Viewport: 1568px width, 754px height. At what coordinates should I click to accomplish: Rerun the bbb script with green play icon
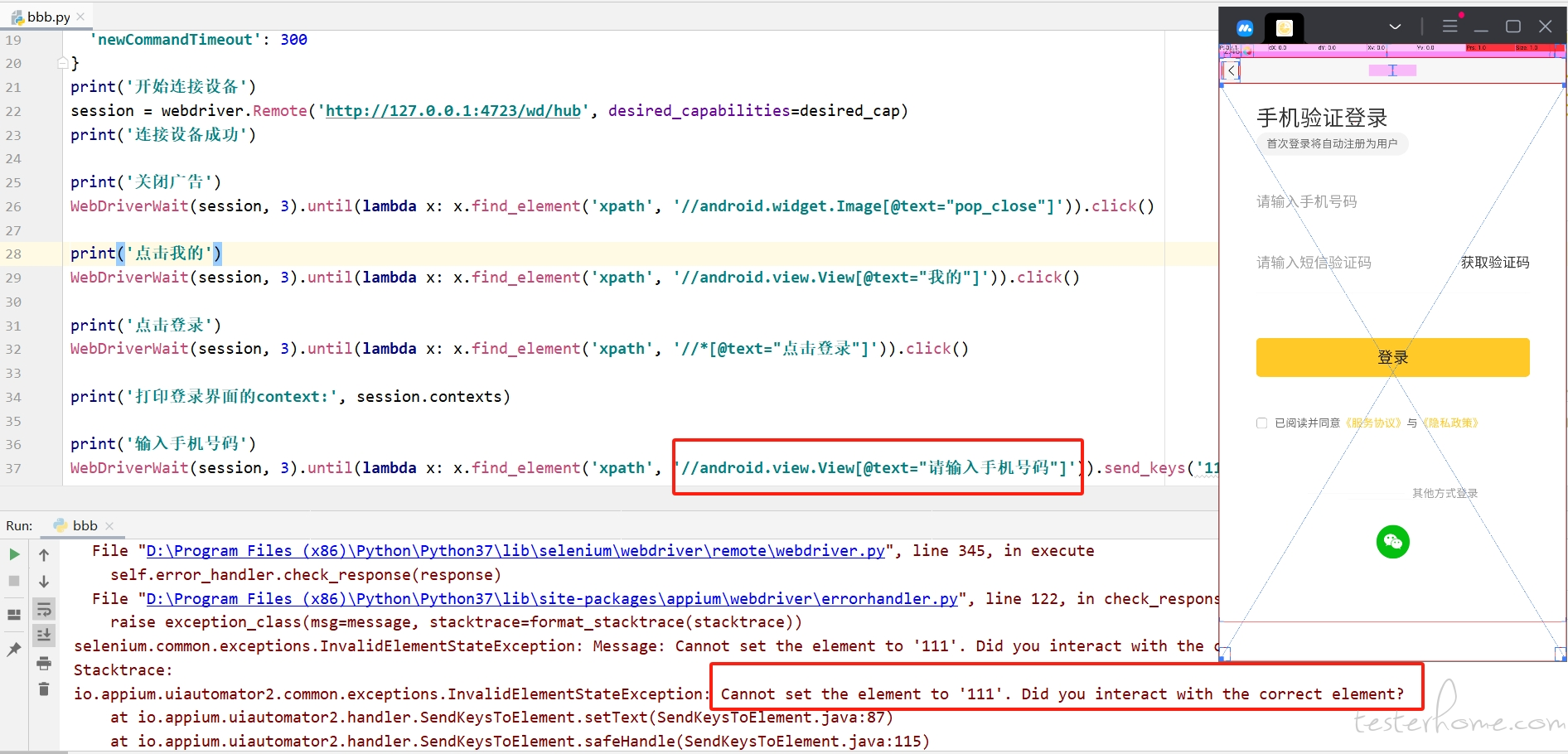(14, 554)
